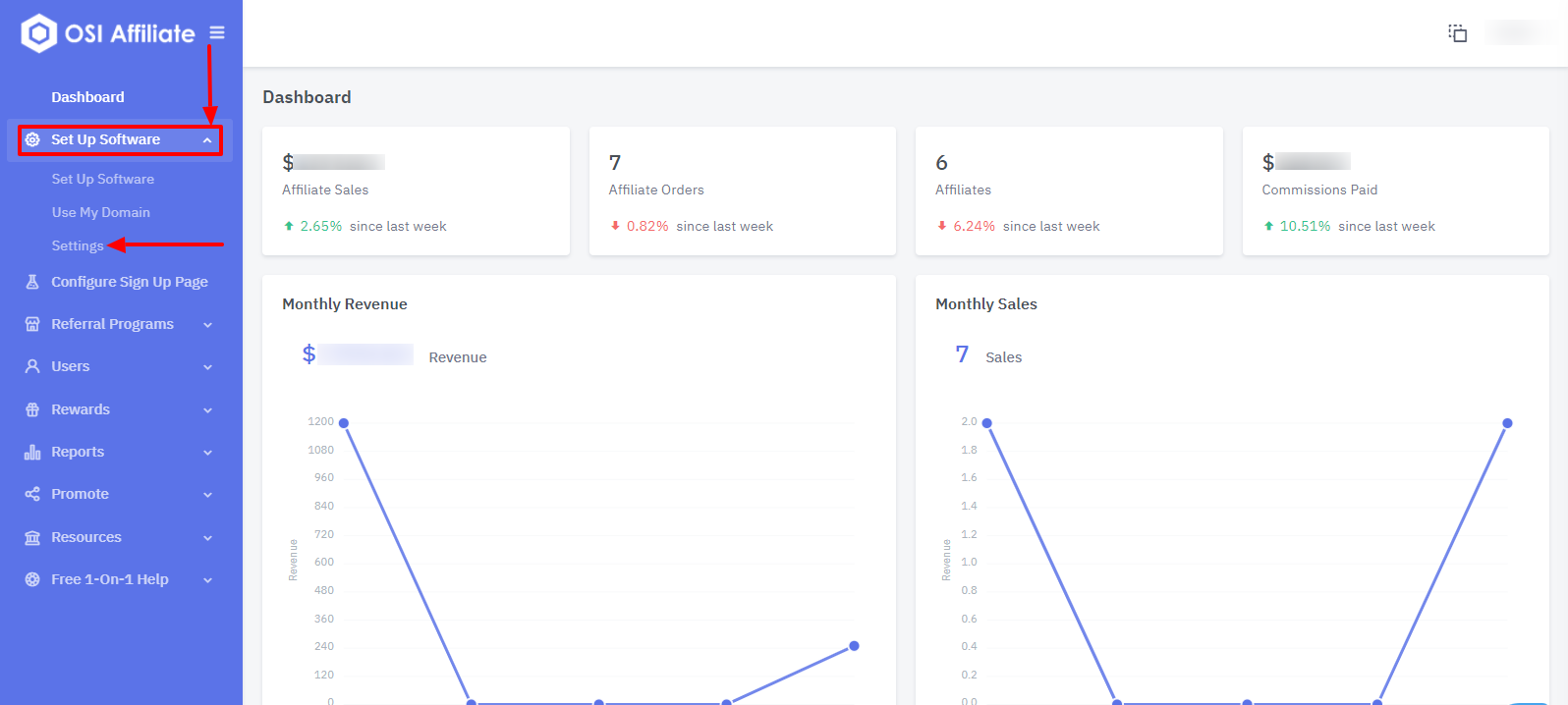Viewport: 1568px width, 705px height.
Task: Expand the Rewards menu chevron
Action: 207,410
